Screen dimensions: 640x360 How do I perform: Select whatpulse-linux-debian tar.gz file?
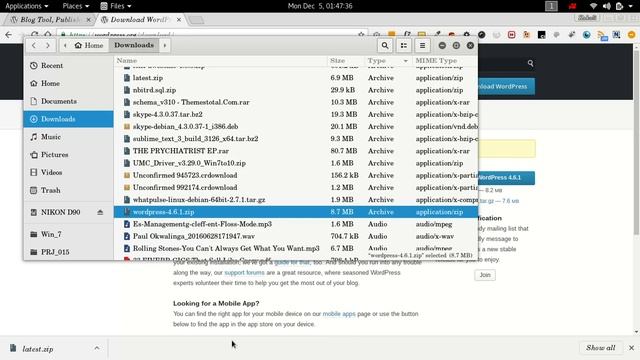pyautogui.click(x=296, y=200)
